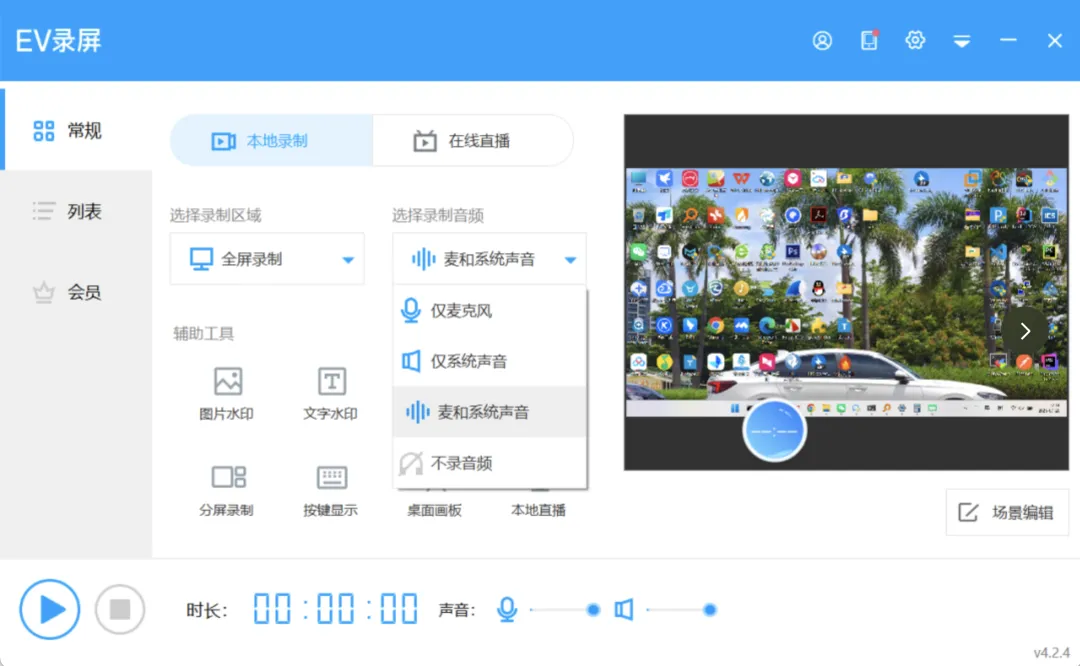The height and width of the screenshot is (666, 1080).
Task: Expand the 全屏录制 region dropdown
Action: pyautogui.click(x=267, y=259)
